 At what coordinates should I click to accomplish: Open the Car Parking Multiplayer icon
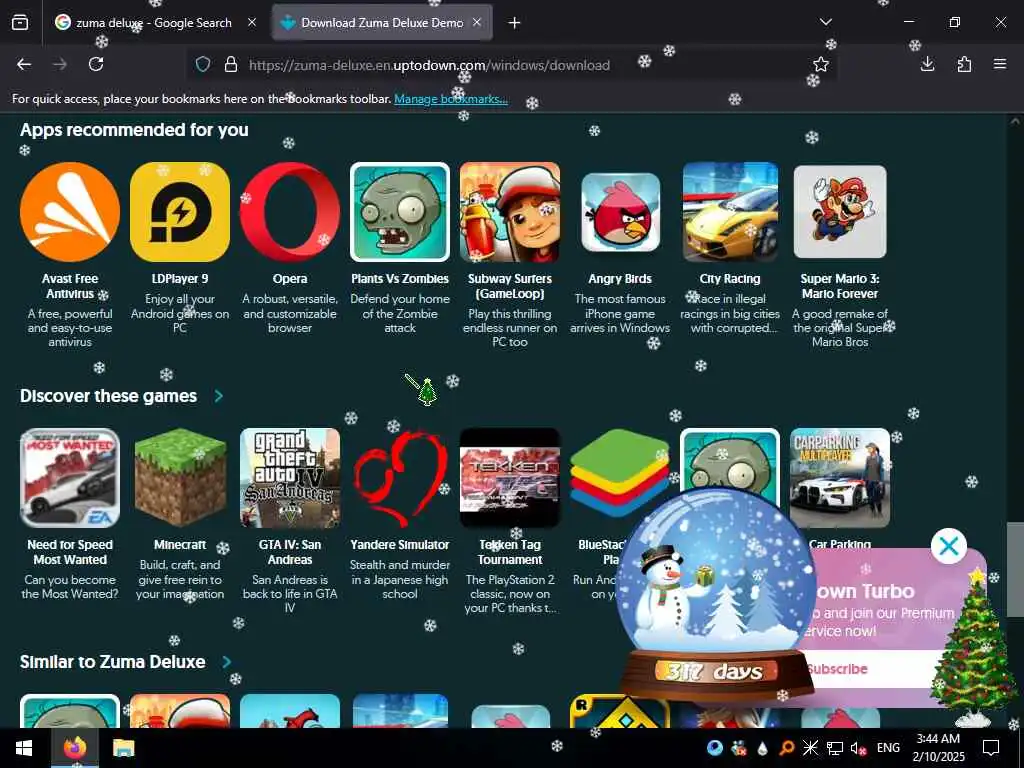(x=840, y=478)
